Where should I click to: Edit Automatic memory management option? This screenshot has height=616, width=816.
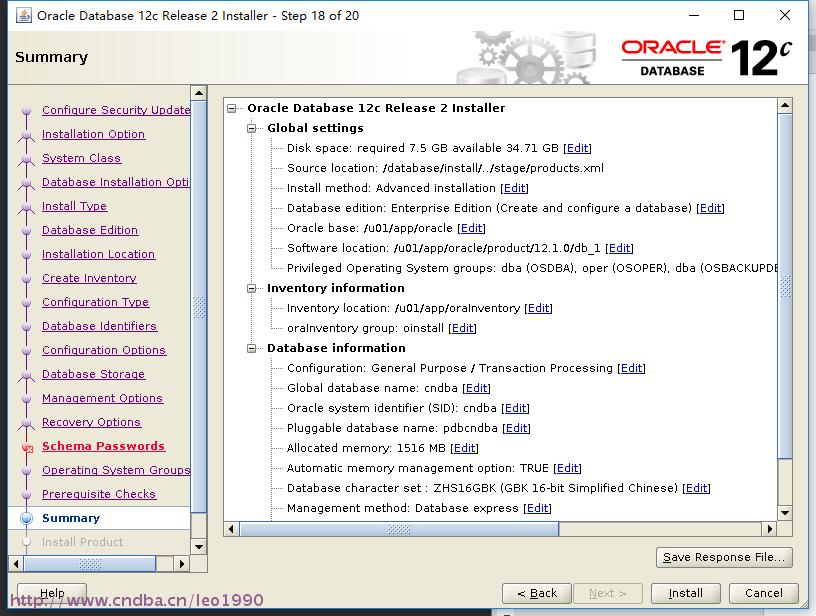pyautogui.click(x=567, y=468)
